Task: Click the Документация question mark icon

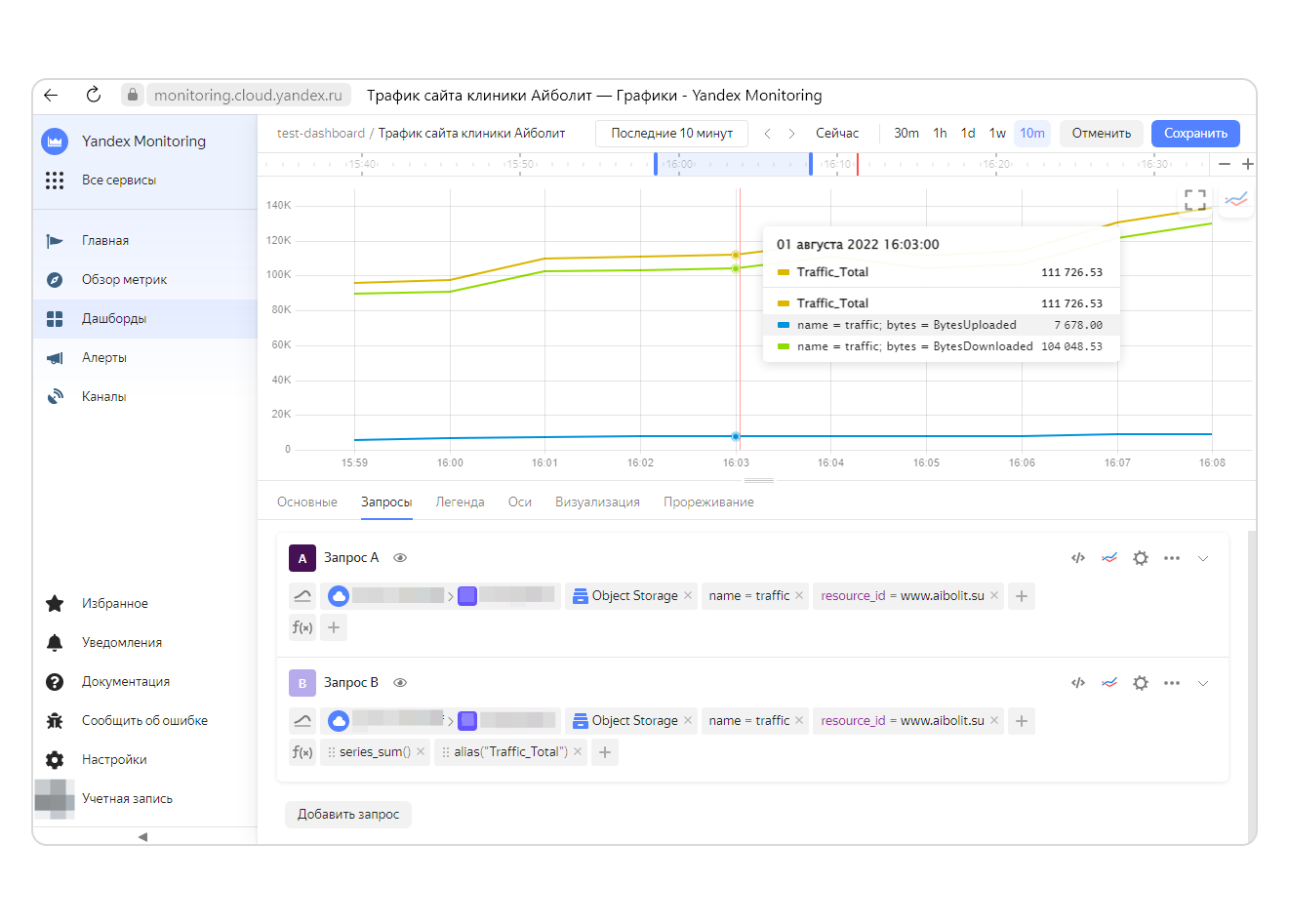Action: pyautogui.click(x=55, y=682)
